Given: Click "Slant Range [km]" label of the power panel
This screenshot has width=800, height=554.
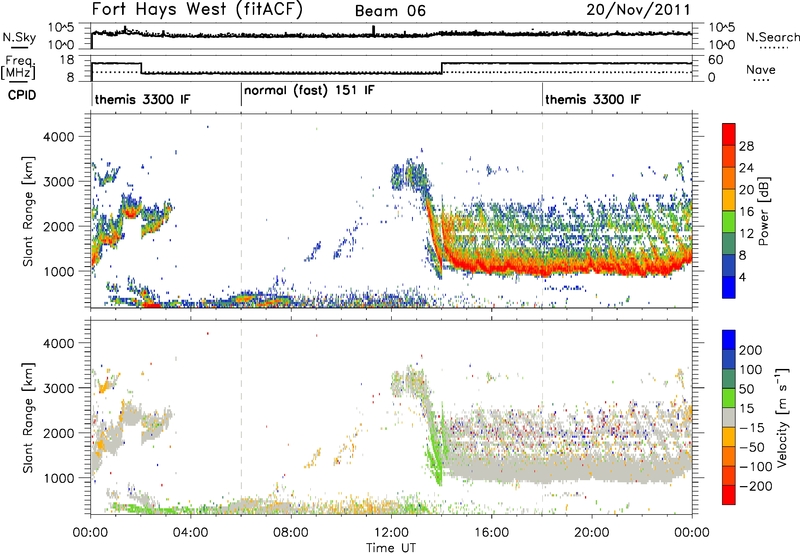Looking at the screenshot, I should pos(28,211).
